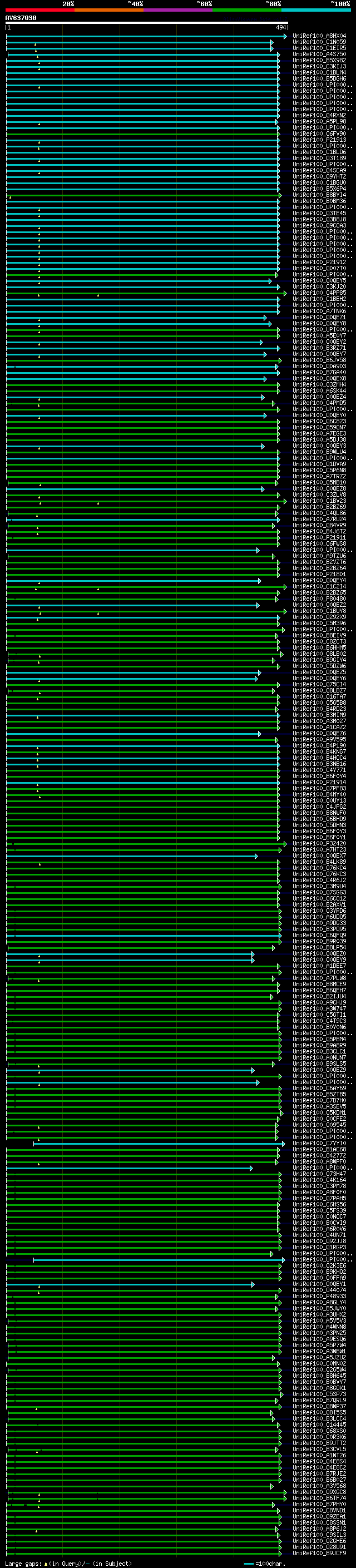Select the UniRef100_B7RJE2 label
The width and height of the screenshot is (356, 1568).
319,1474
